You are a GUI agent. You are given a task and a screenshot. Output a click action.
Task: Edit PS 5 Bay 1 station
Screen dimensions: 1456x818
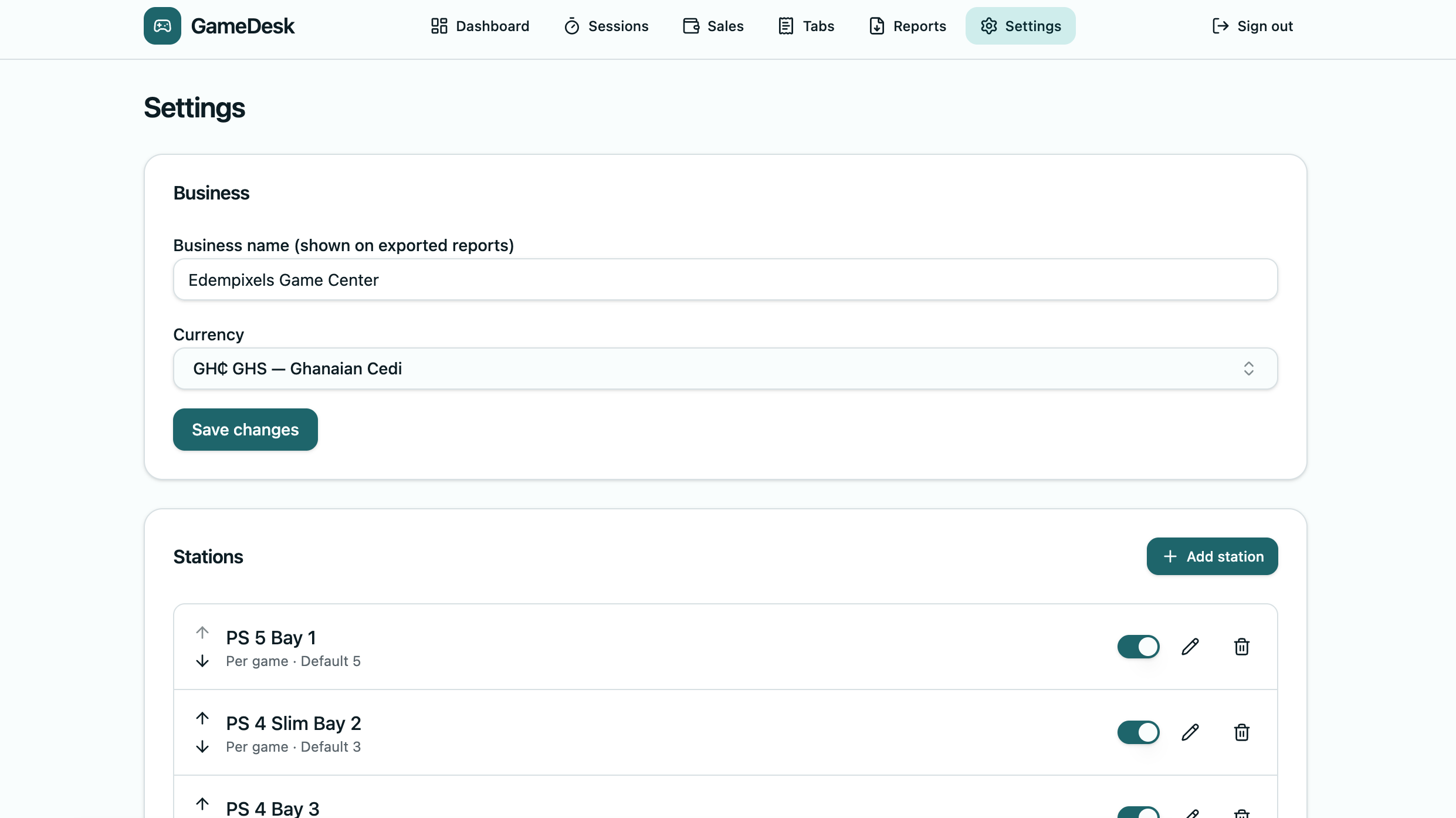[1190, 647]
